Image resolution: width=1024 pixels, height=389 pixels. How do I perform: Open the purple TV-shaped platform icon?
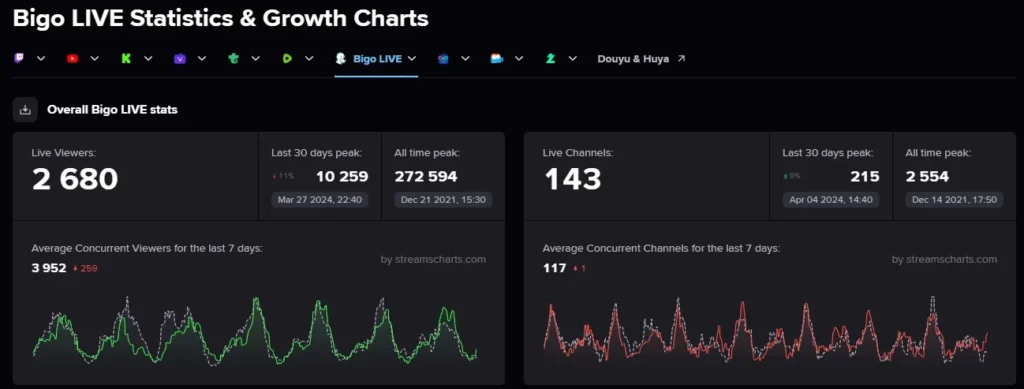click(180, 58)
